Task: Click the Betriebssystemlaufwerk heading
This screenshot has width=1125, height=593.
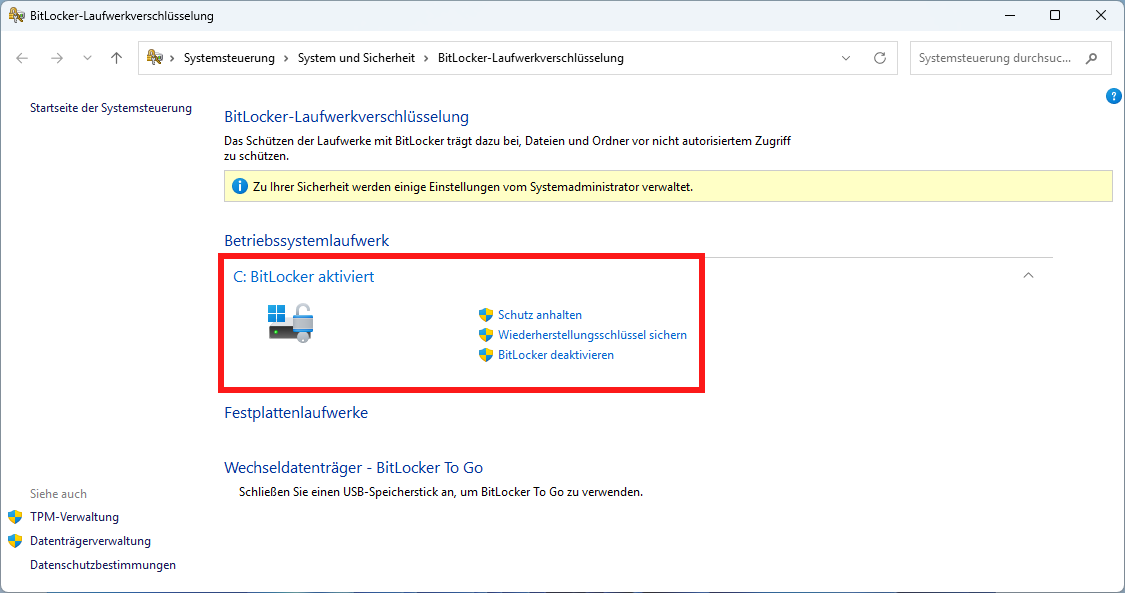Action: [306, 241]
